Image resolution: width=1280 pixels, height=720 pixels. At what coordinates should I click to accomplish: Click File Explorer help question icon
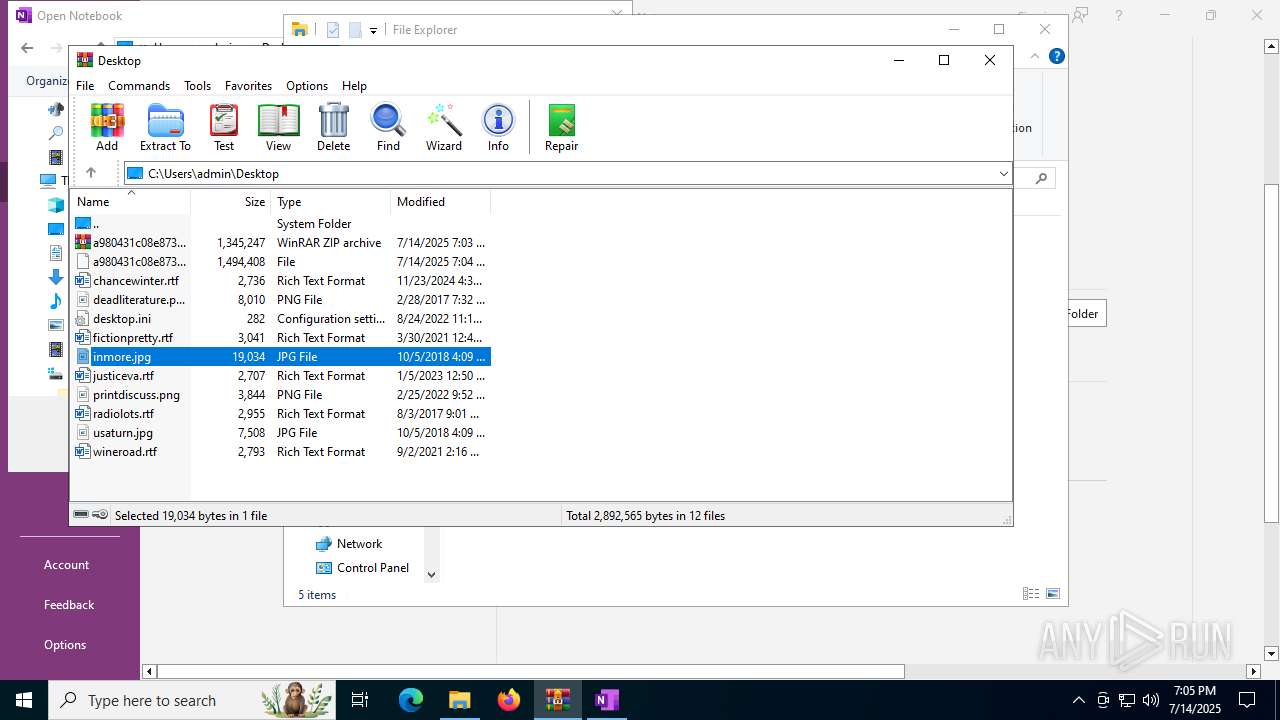1057,56
